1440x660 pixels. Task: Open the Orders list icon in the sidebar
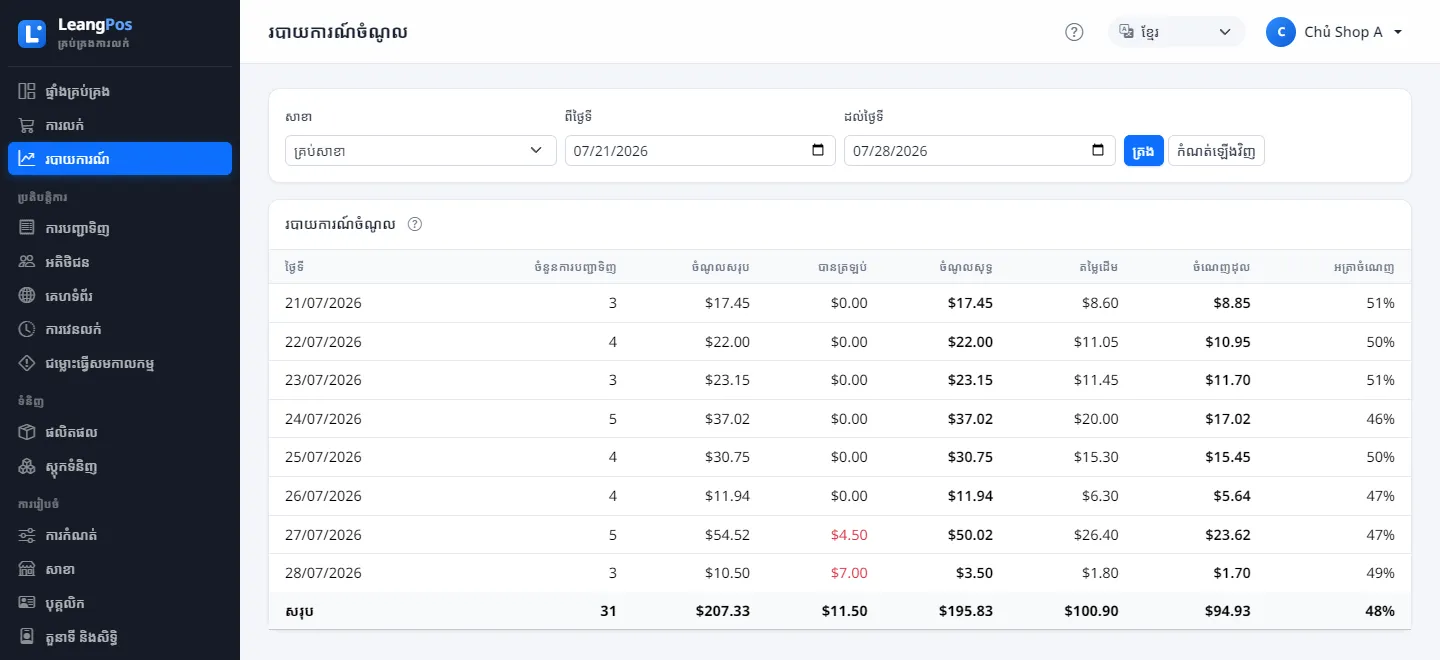click(27, 228)
